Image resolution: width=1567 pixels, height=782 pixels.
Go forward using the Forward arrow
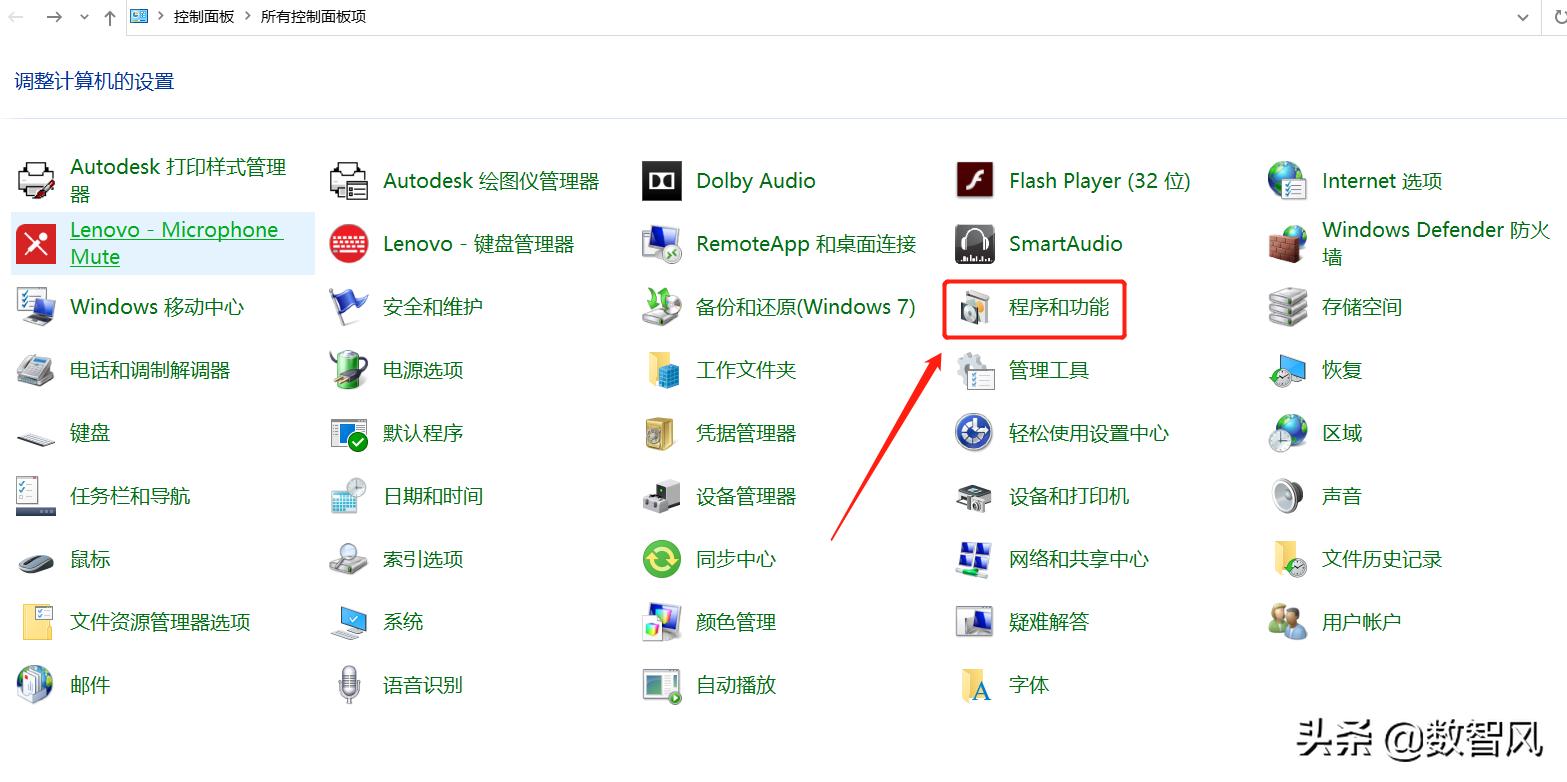pos(55,17)
